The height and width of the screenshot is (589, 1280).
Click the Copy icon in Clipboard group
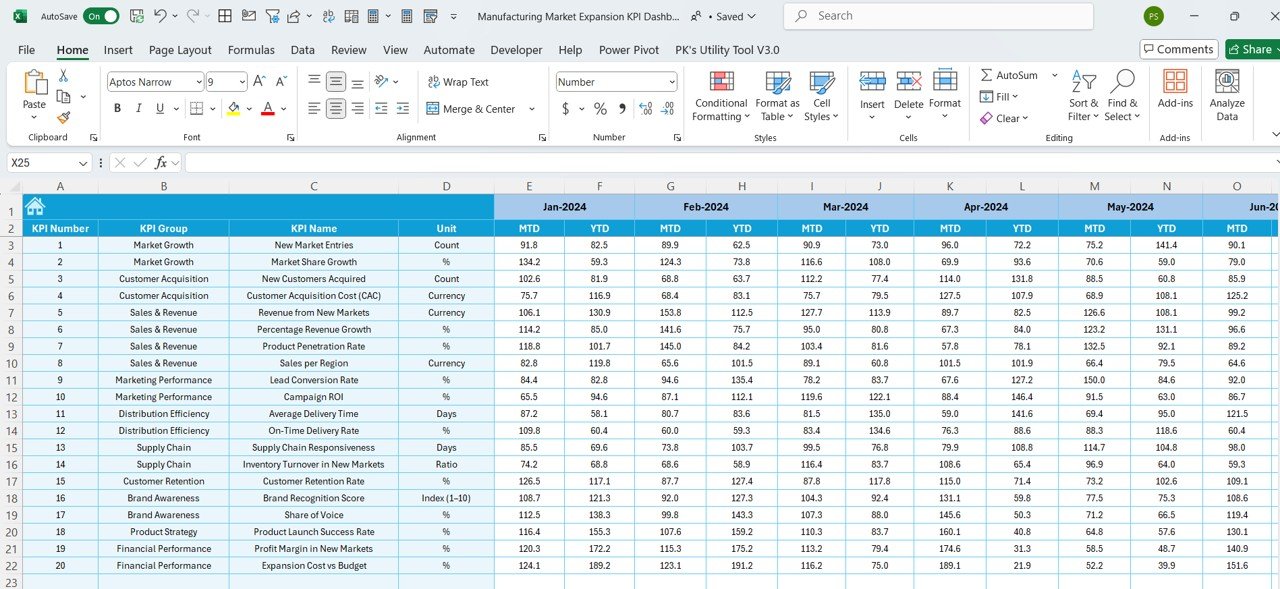[x=63, y=96]
